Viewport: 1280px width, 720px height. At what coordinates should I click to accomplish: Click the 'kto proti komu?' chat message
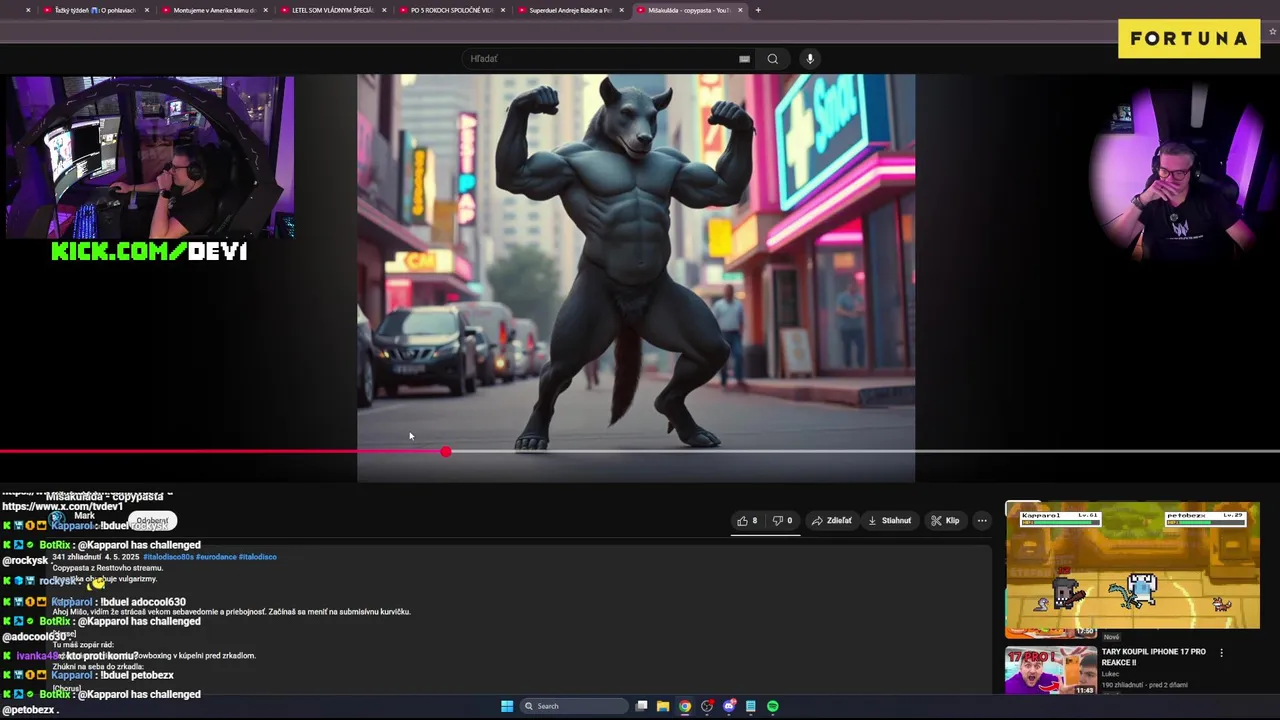(x=102, y=656)
